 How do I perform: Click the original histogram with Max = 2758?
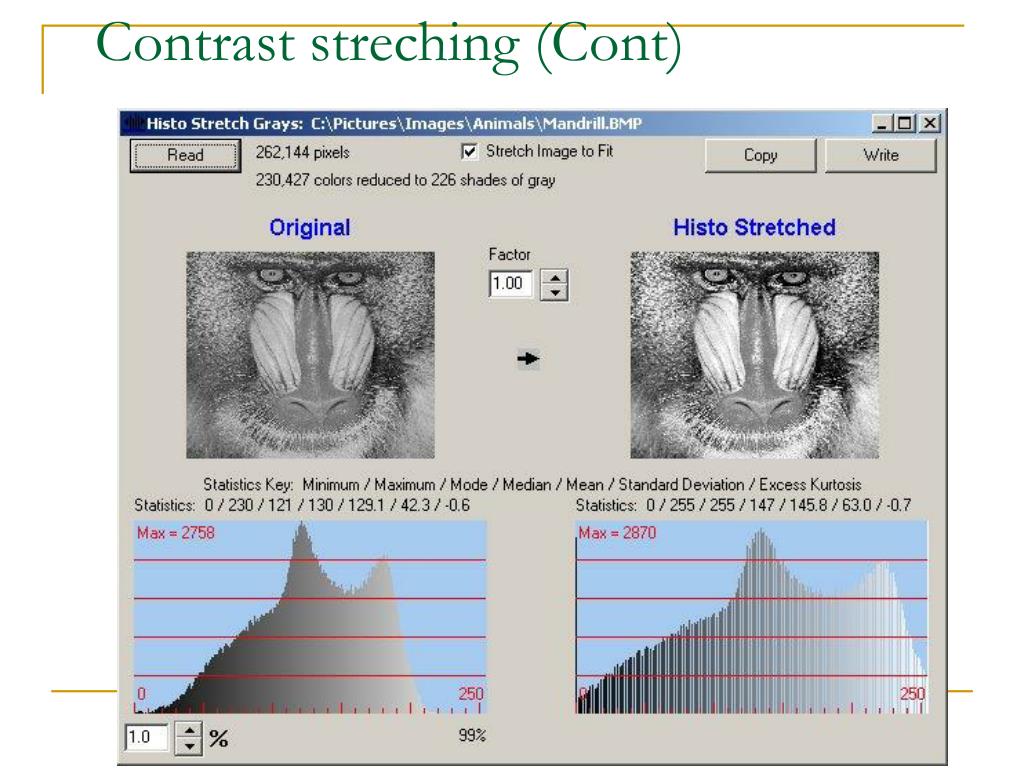click(310, 616)
